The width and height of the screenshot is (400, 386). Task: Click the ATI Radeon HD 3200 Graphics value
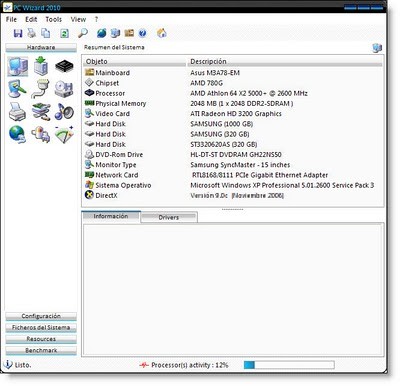click(x=236, y=114)
